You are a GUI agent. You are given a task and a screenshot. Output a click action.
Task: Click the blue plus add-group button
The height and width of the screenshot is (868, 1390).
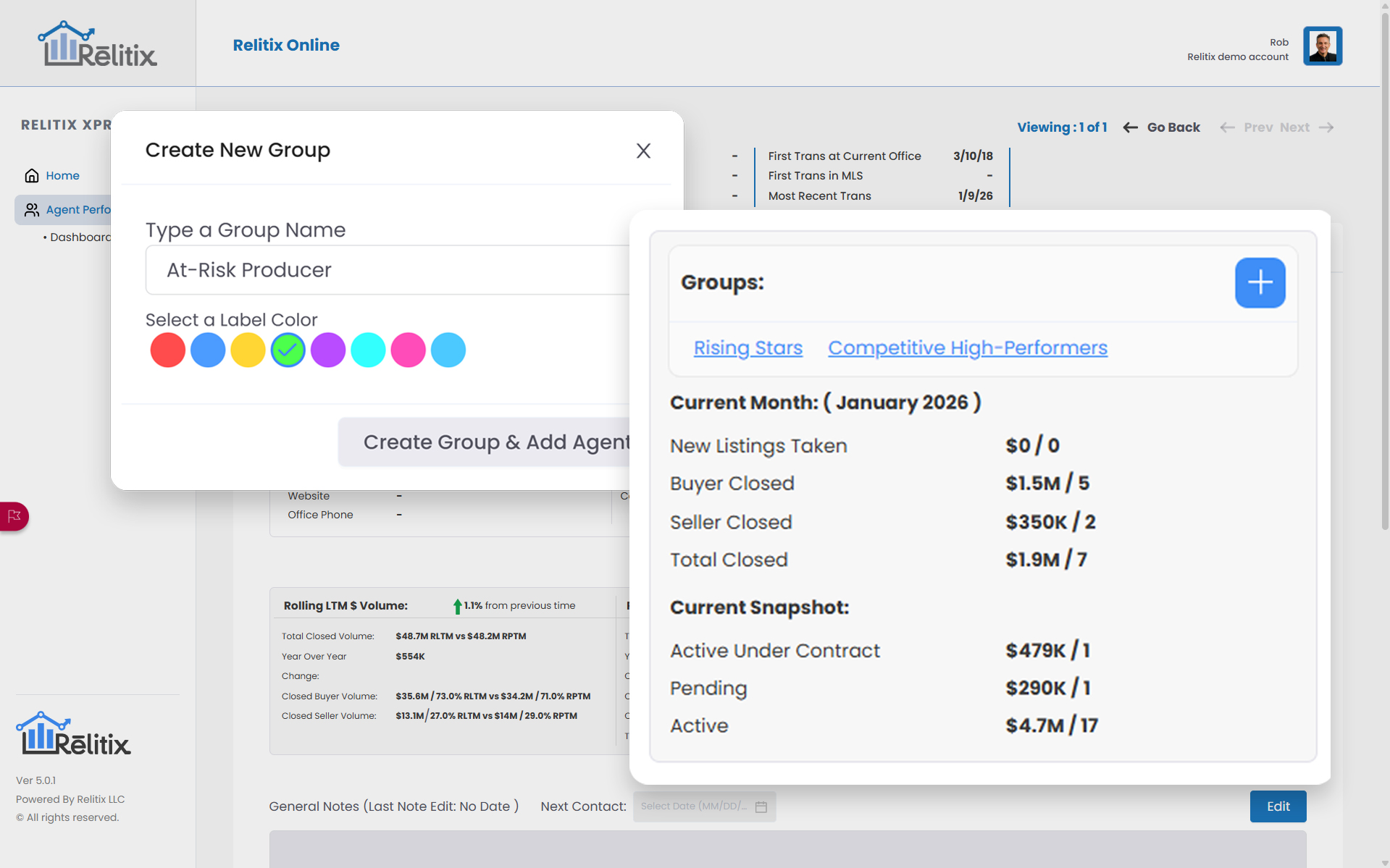(1260, 282)
